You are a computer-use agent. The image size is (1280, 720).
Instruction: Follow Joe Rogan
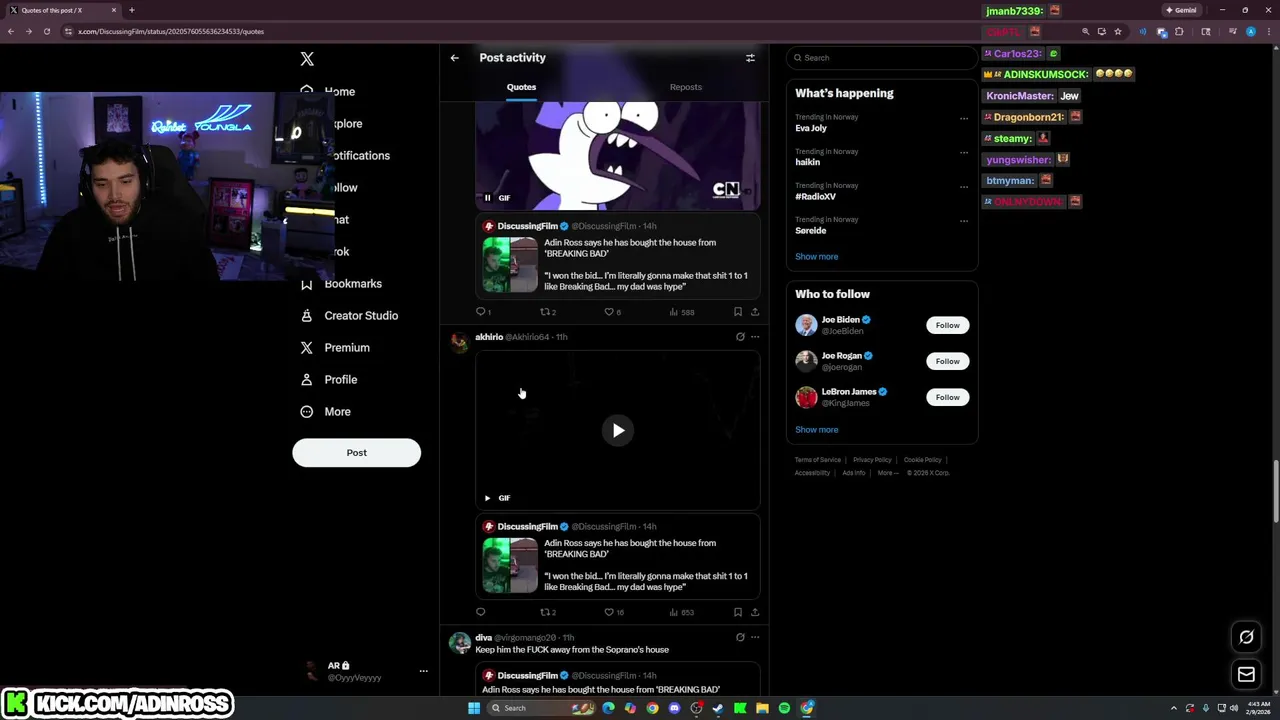click(947, 361)
